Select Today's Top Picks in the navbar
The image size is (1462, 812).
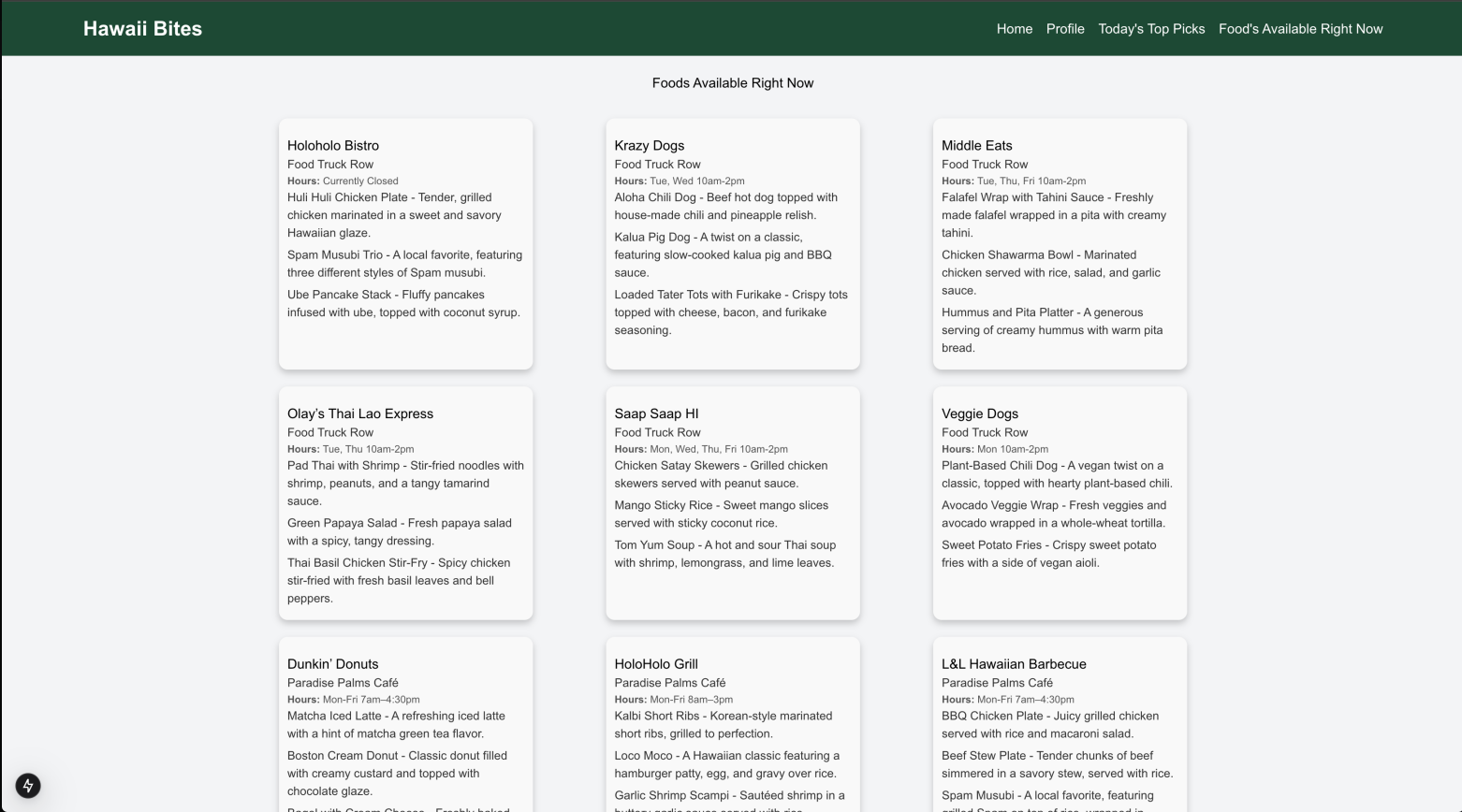tap(1151, 29)
